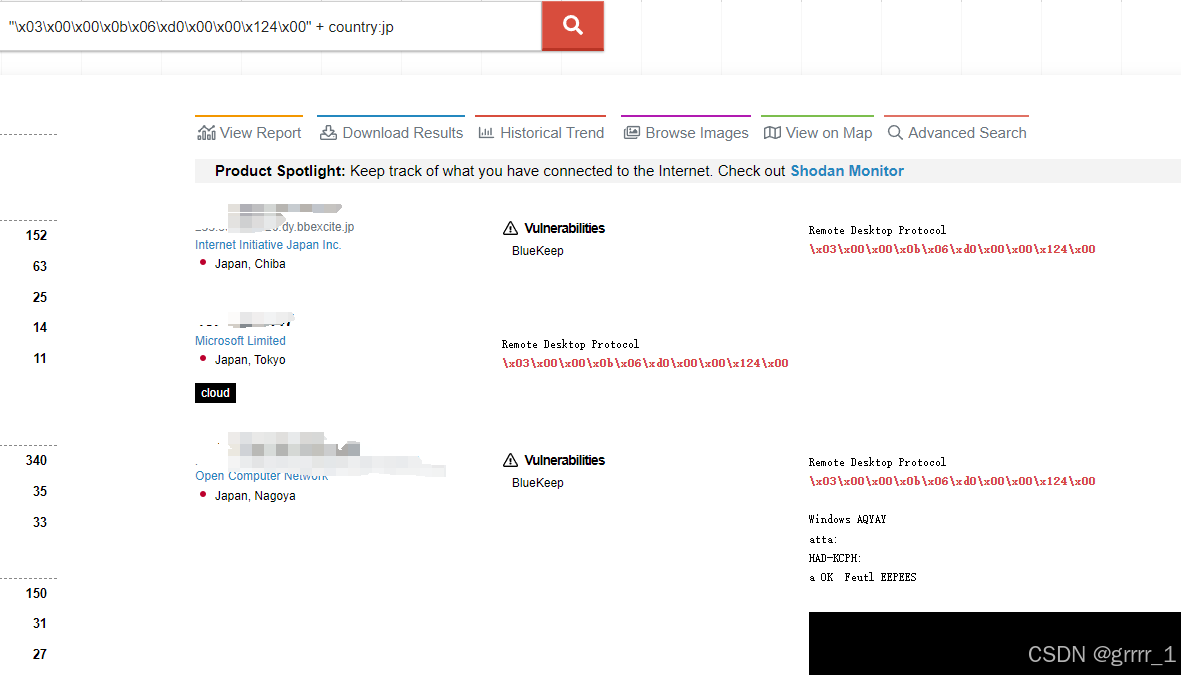The height and width of the screenshot is (675, 1181).
Task: Open the View Report tab
Action: 249,133
